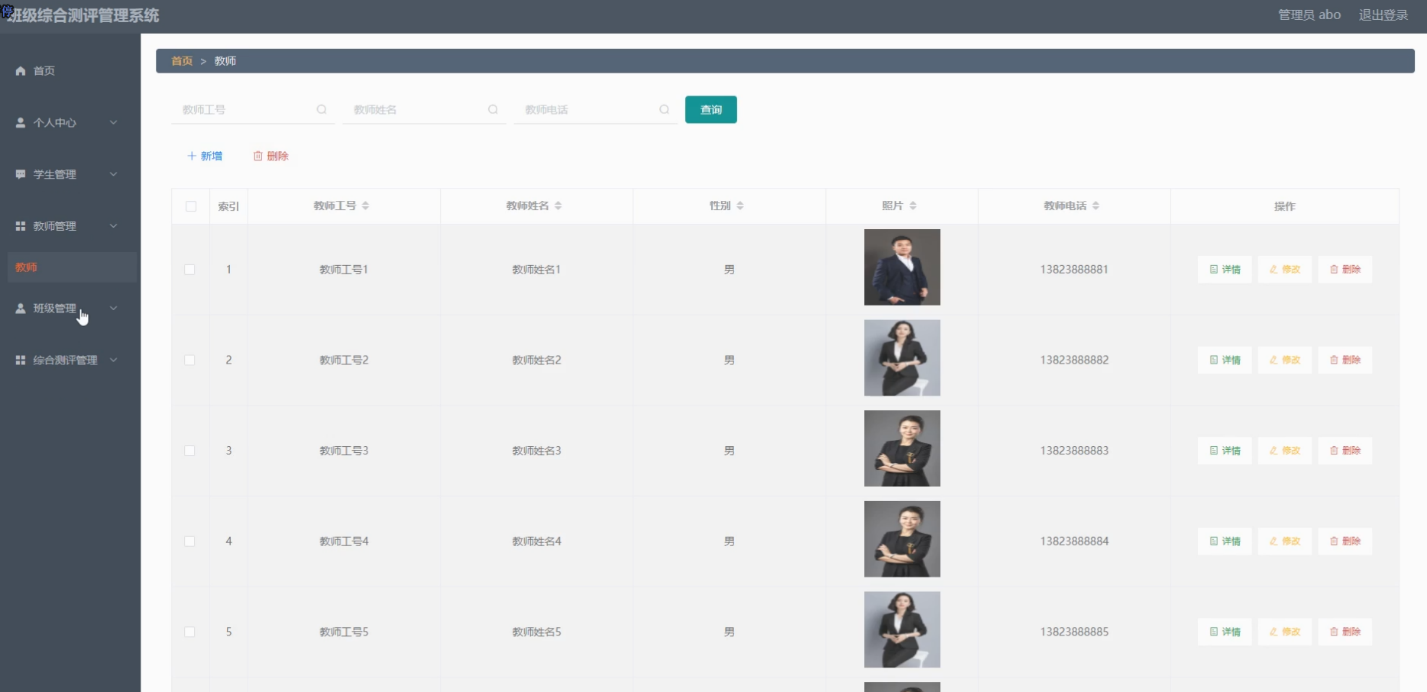Click the 新增 add button
The image size is (1427, 692).
[205, 157]
